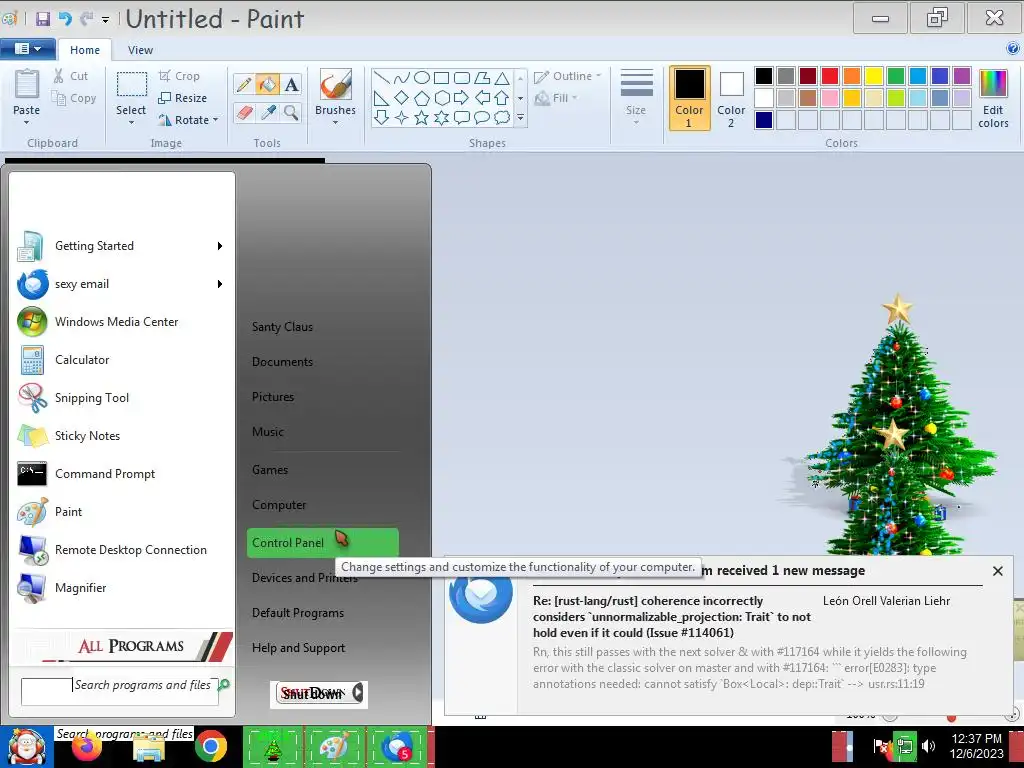Expand the Shapes gallery More arrow

click(x=520, y=118)
